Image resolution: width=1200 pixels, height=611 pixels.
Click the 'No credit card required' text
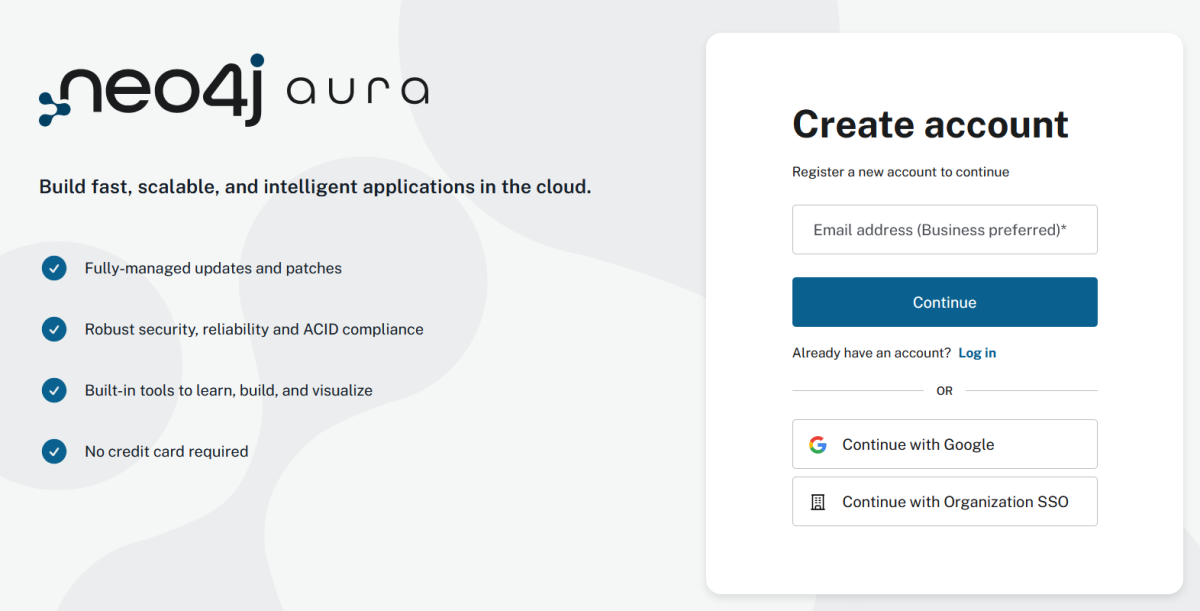pos(166,452)
